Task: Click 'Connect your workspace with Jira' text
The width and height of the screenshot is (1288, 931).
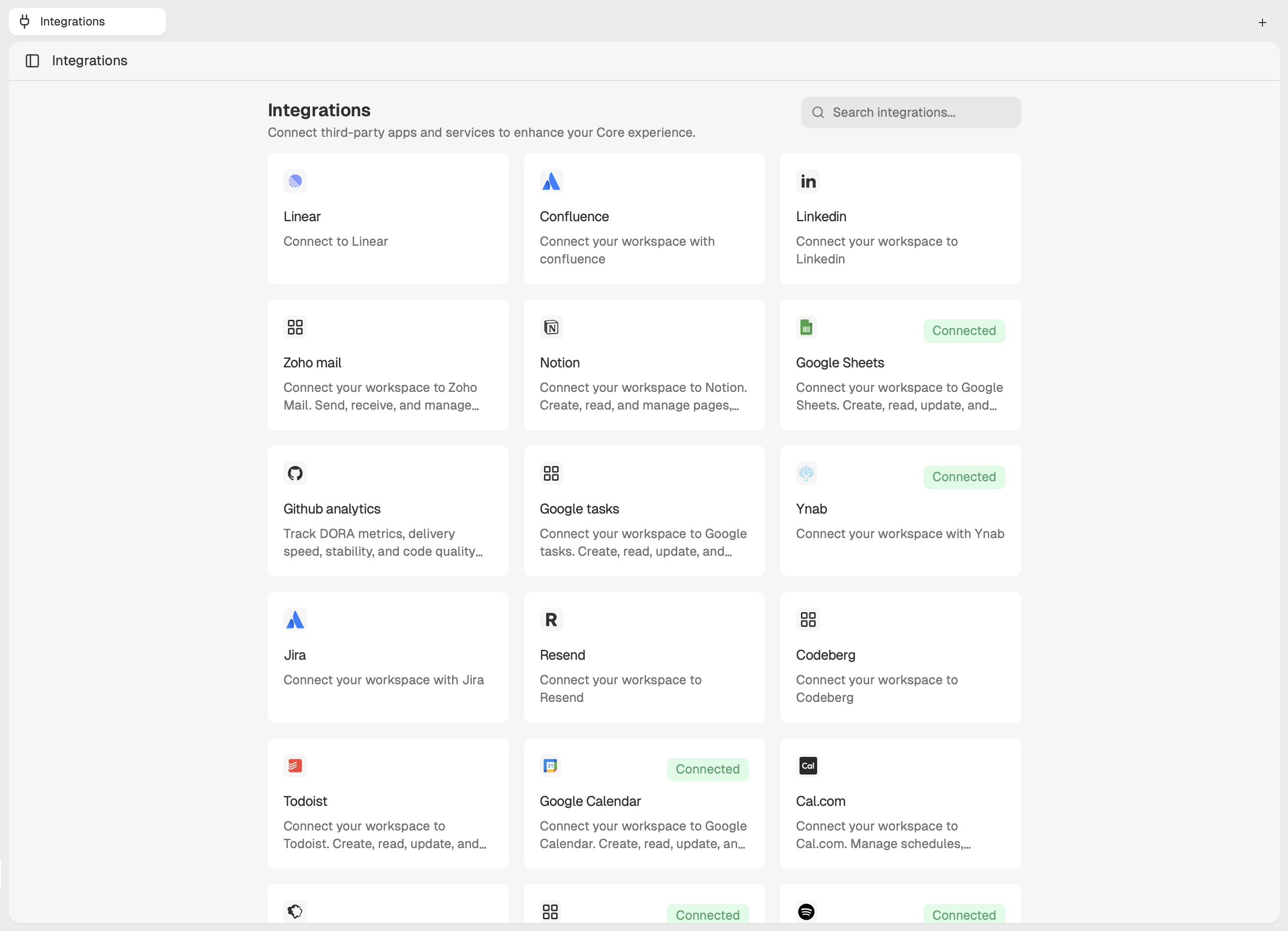Action: click(x=384, y=680)
